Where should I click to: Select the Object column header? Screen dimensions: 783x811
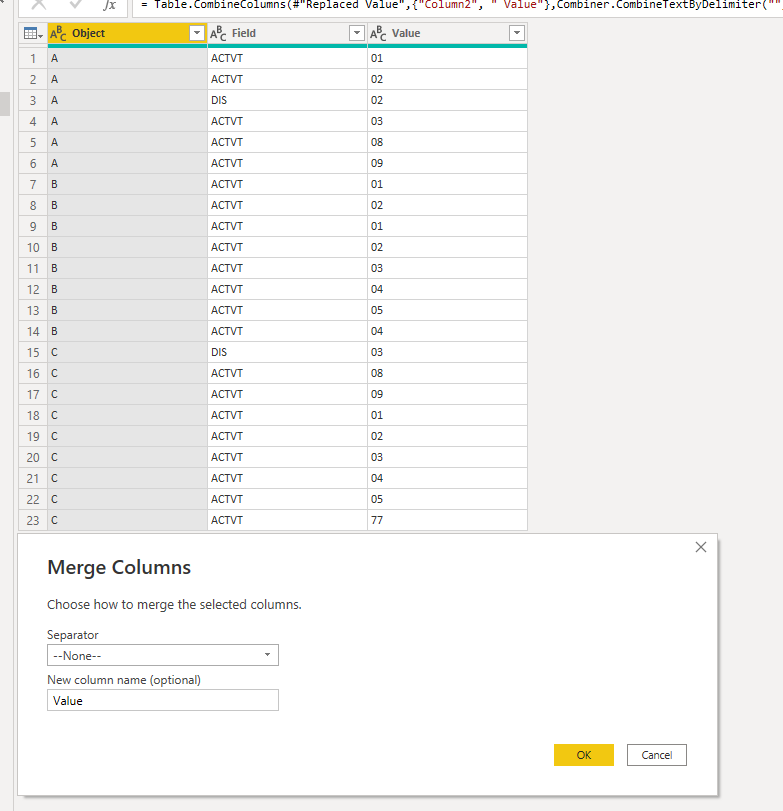[x=127, y=34]
